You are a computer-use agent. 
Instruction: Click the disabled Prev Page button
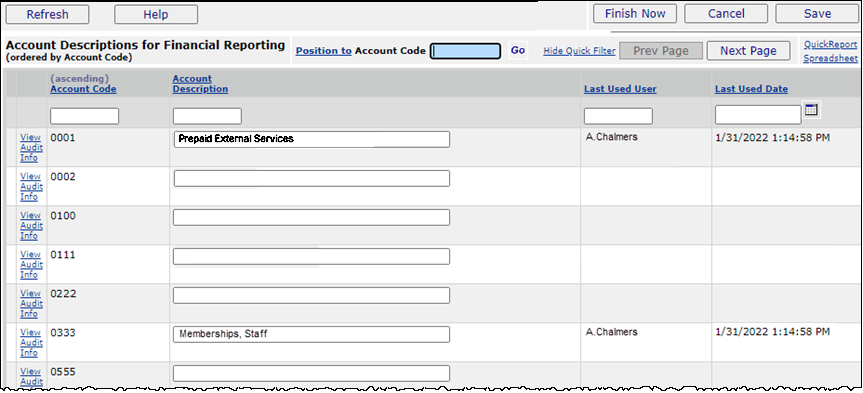pos(661,51)
